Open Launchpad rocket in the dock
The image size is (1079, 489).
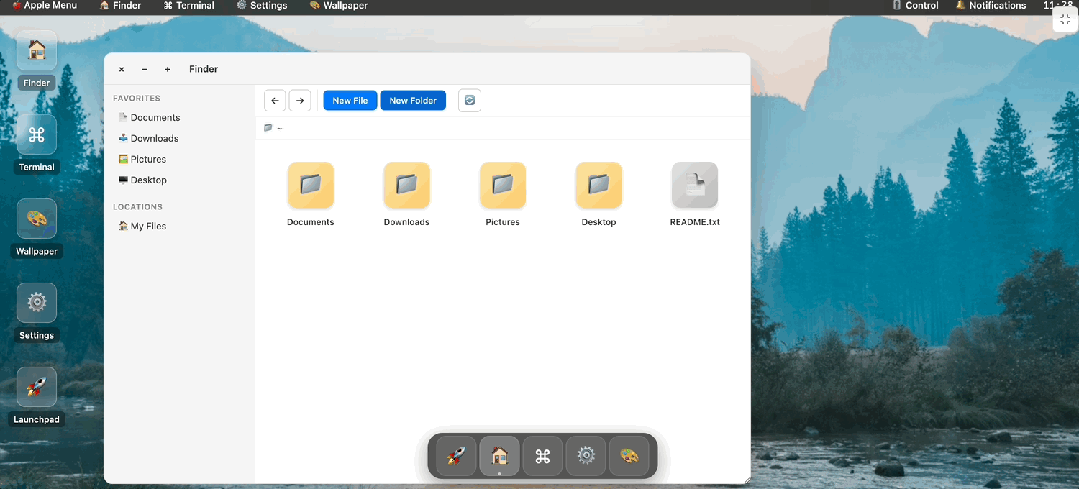point(456,456)
